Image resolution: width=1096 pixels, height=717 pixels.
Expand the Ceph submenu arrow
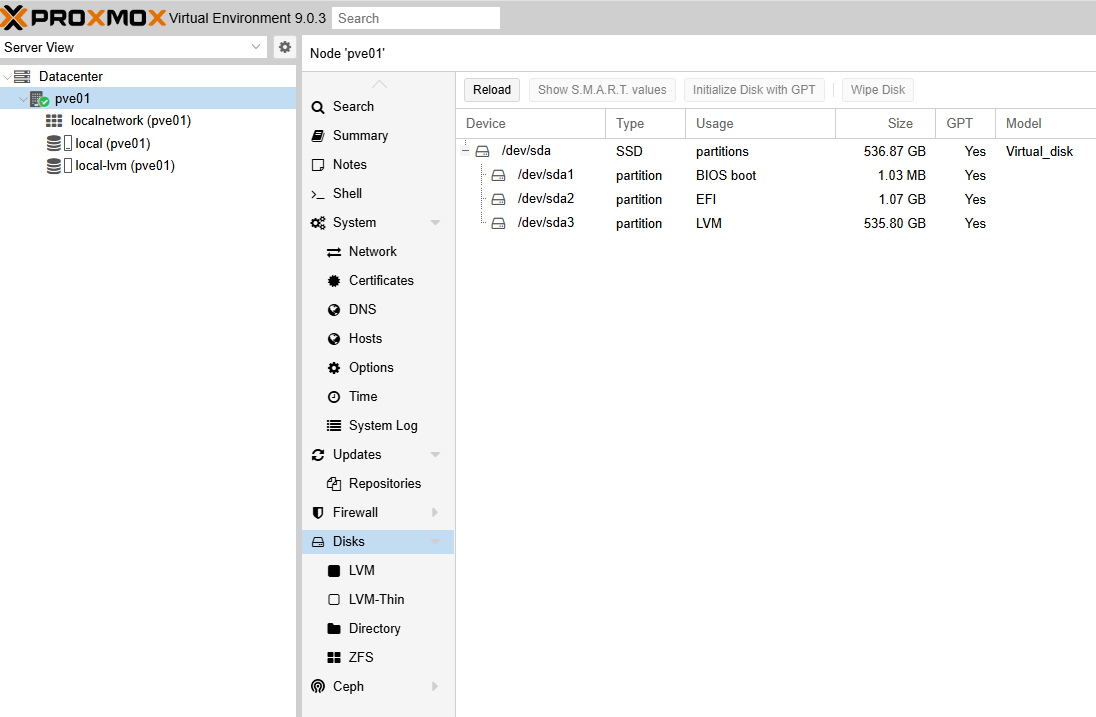click(435, 686)
